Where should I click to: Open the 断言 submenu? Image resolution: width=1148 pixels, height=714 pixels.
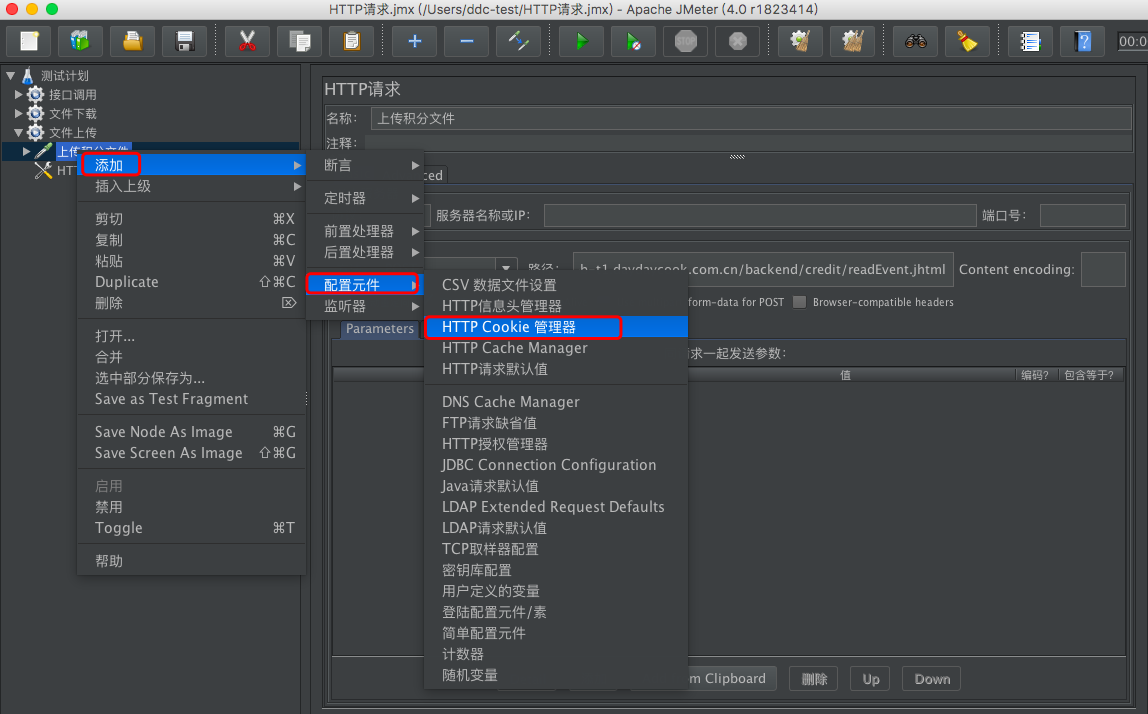pyautogui.click(x=365, y=166)
